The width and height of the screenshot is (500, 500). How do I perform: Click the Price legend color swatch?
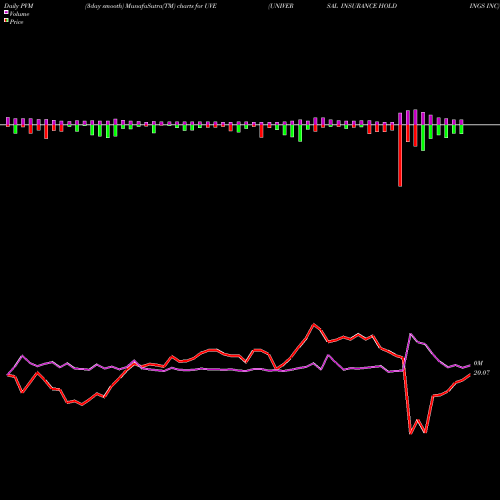click(x=6, y=21)
